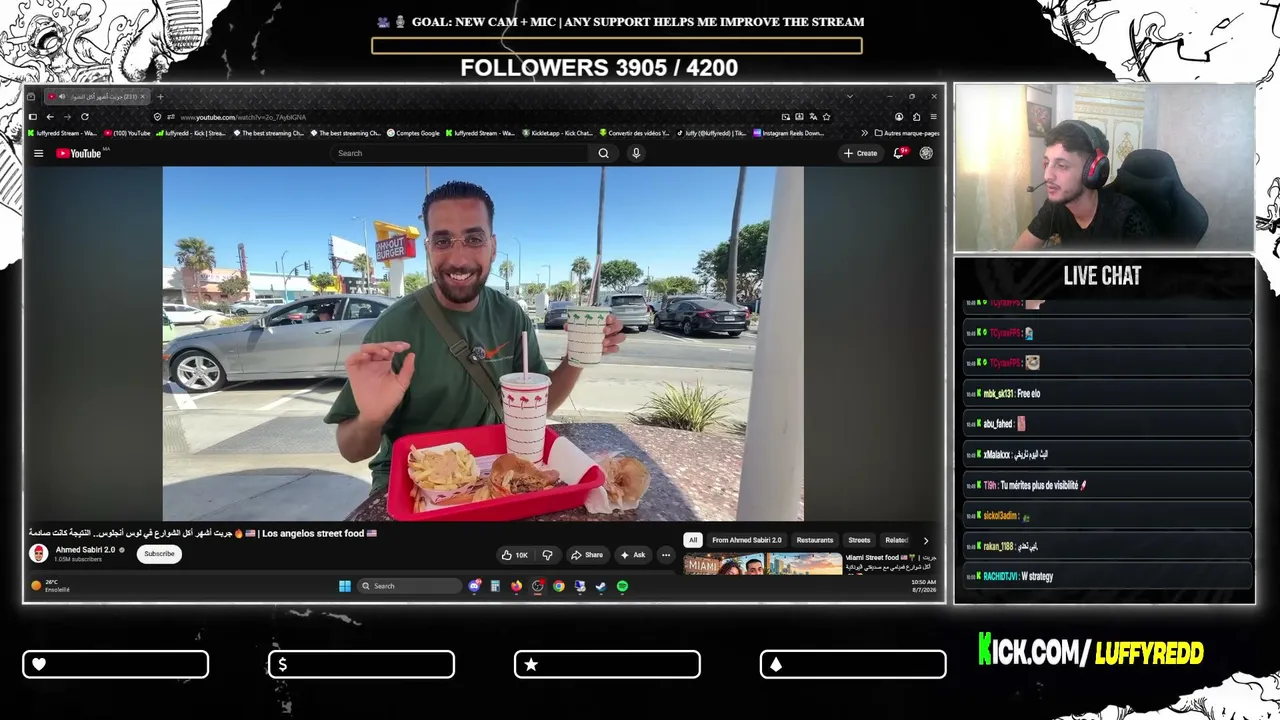Click the Share button under the video

click(x=587, y=555)
